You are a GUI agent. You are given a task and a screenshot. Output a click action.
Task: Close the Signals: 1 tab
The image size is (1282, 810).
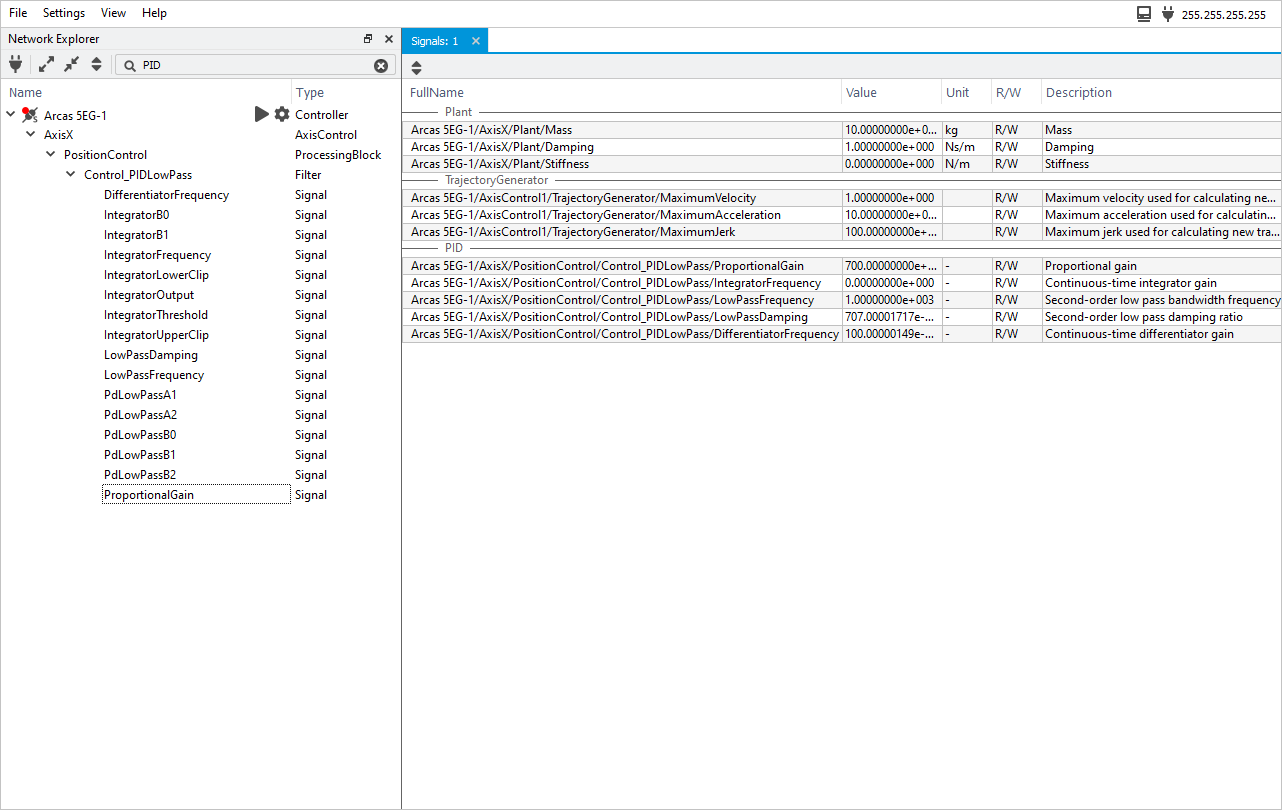point(476,41)
